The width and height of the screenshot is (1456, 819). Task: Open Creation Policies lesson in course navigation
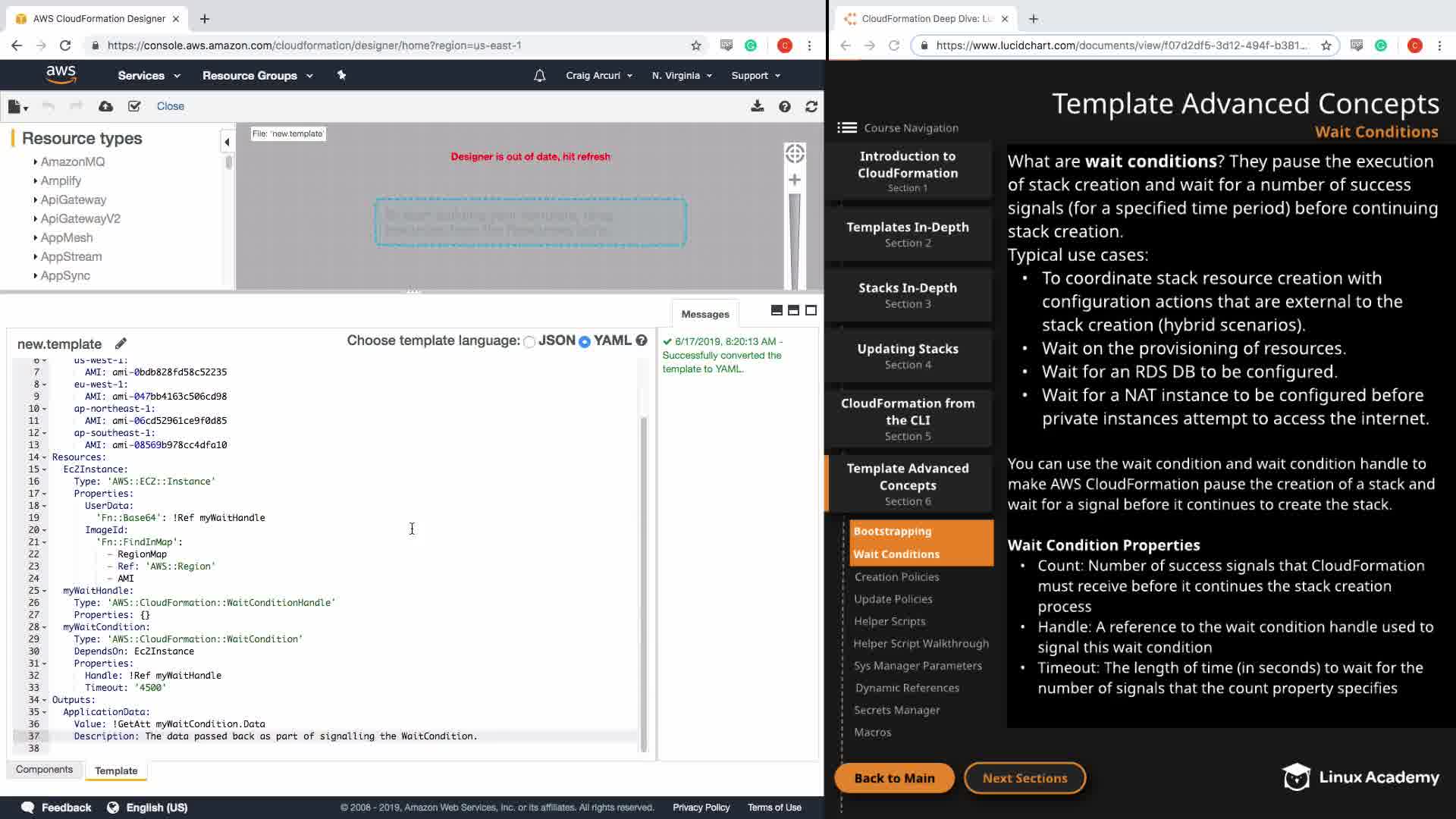[x=896, y=577]
